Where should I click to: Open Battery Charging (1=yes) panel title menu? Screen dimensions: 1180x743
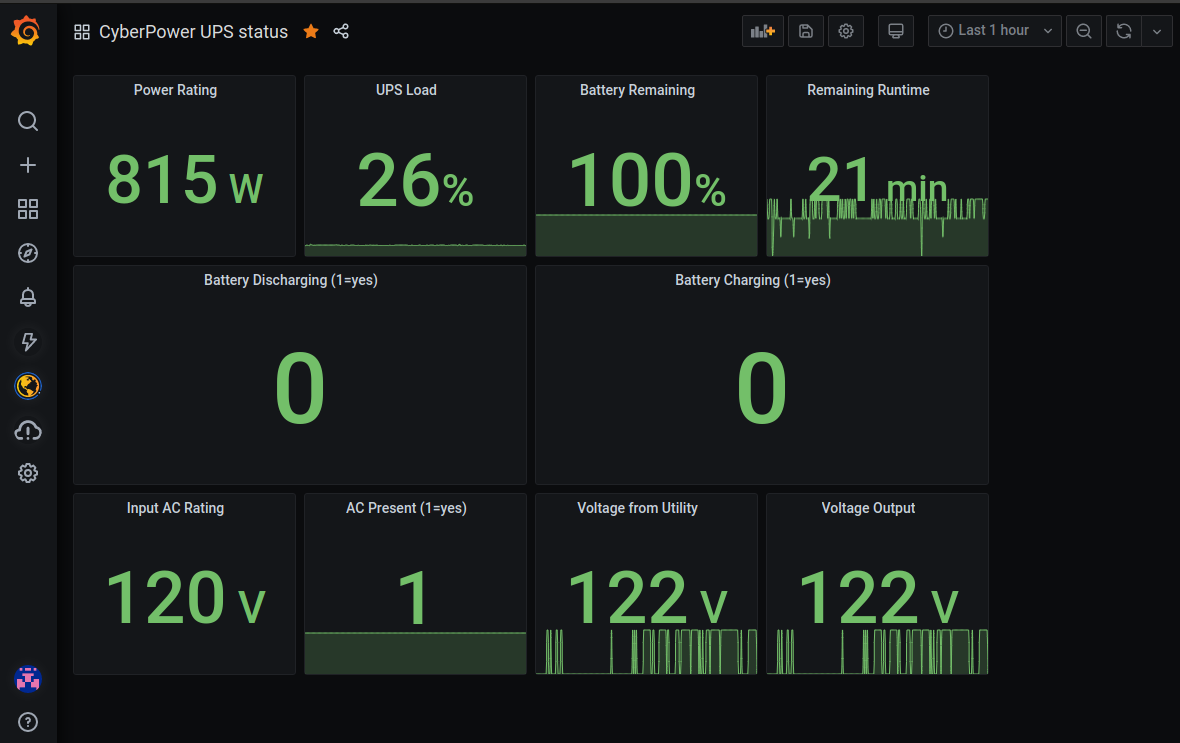coord(753,280)
